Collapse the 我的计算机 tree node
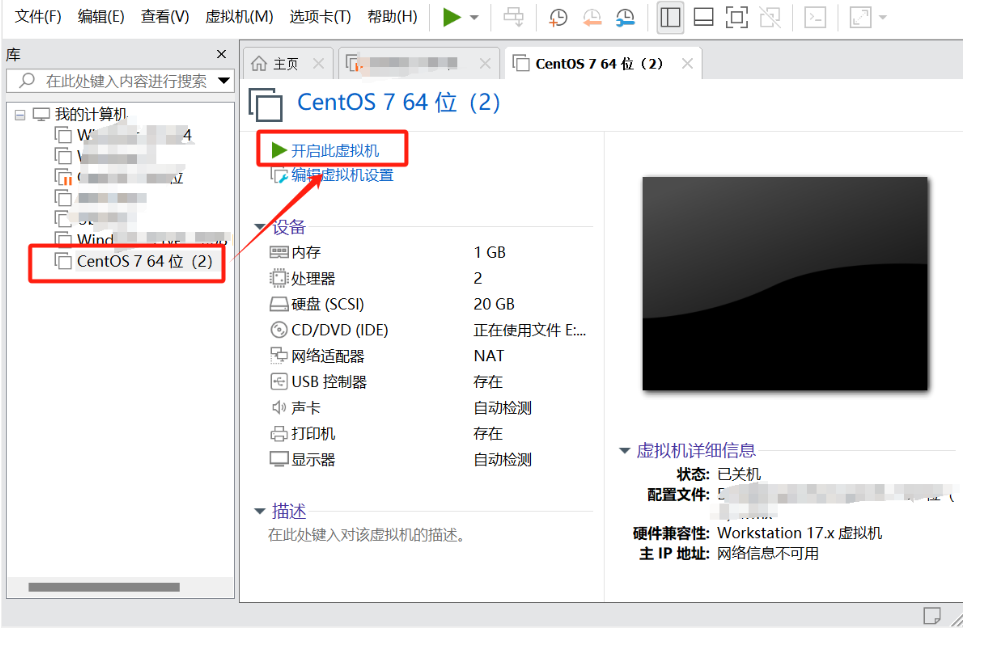This screenshot has width=981, height=659. tap(20, 115)
